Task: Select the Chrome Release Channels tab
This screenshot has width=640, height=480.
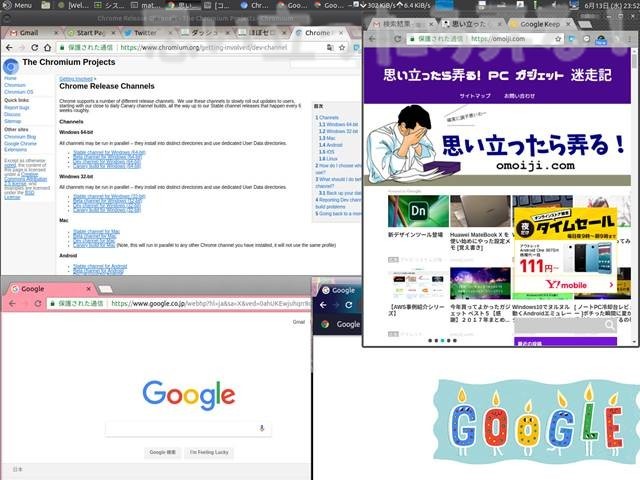Action: (x=318, y=33)
